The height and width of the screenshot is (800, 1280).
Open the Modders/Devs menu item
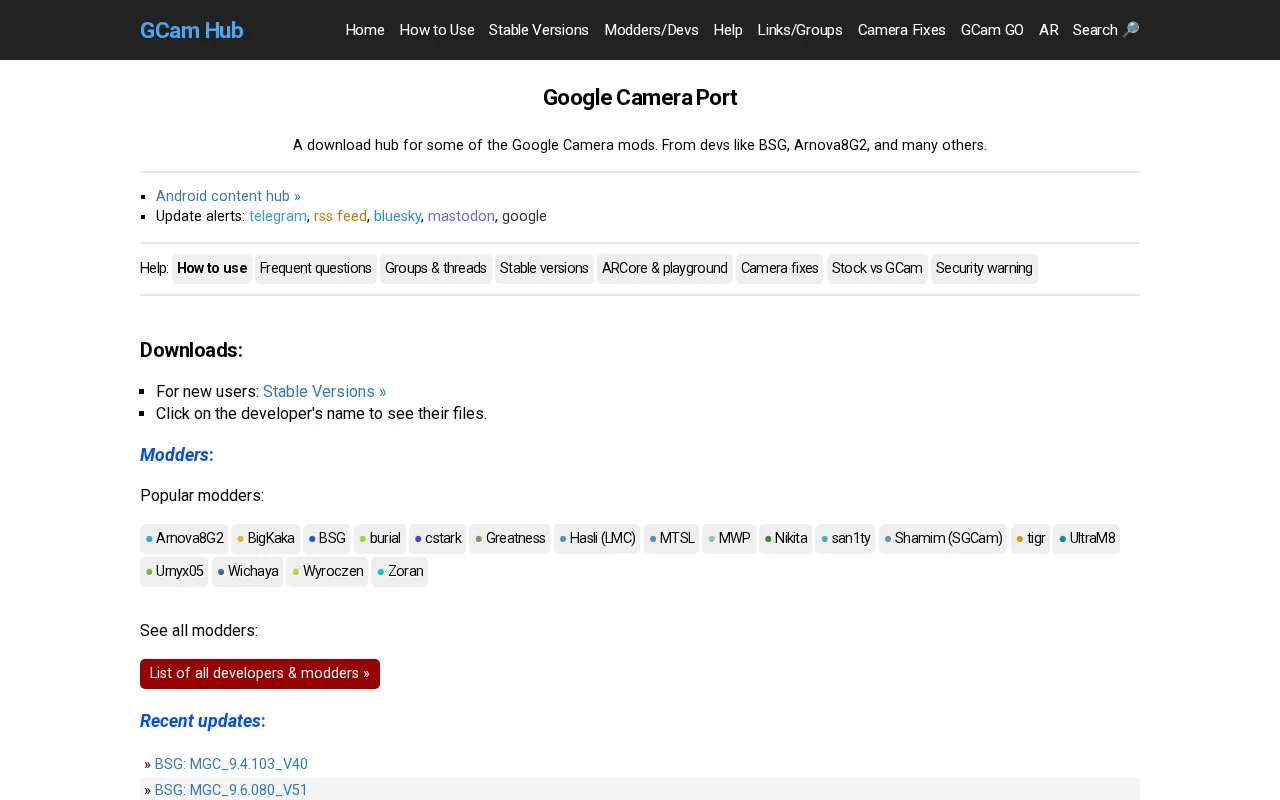(x=651, y=30)
